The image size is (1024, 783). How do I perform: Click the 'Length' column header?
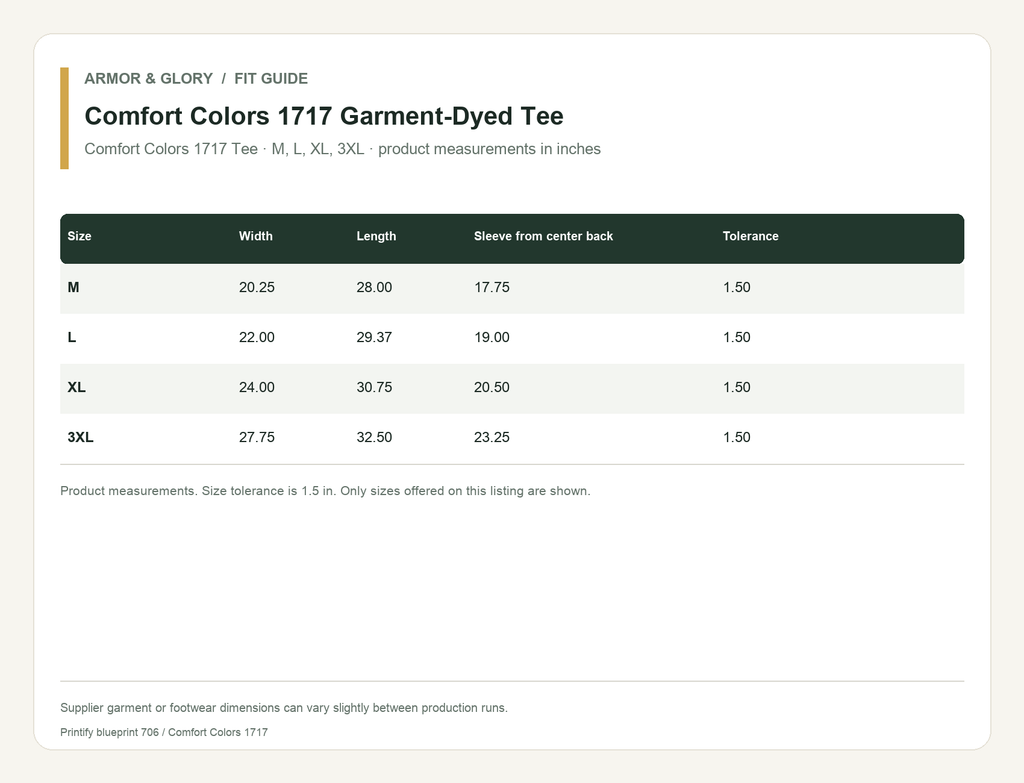pyautogui.click(x=376, y=236)
